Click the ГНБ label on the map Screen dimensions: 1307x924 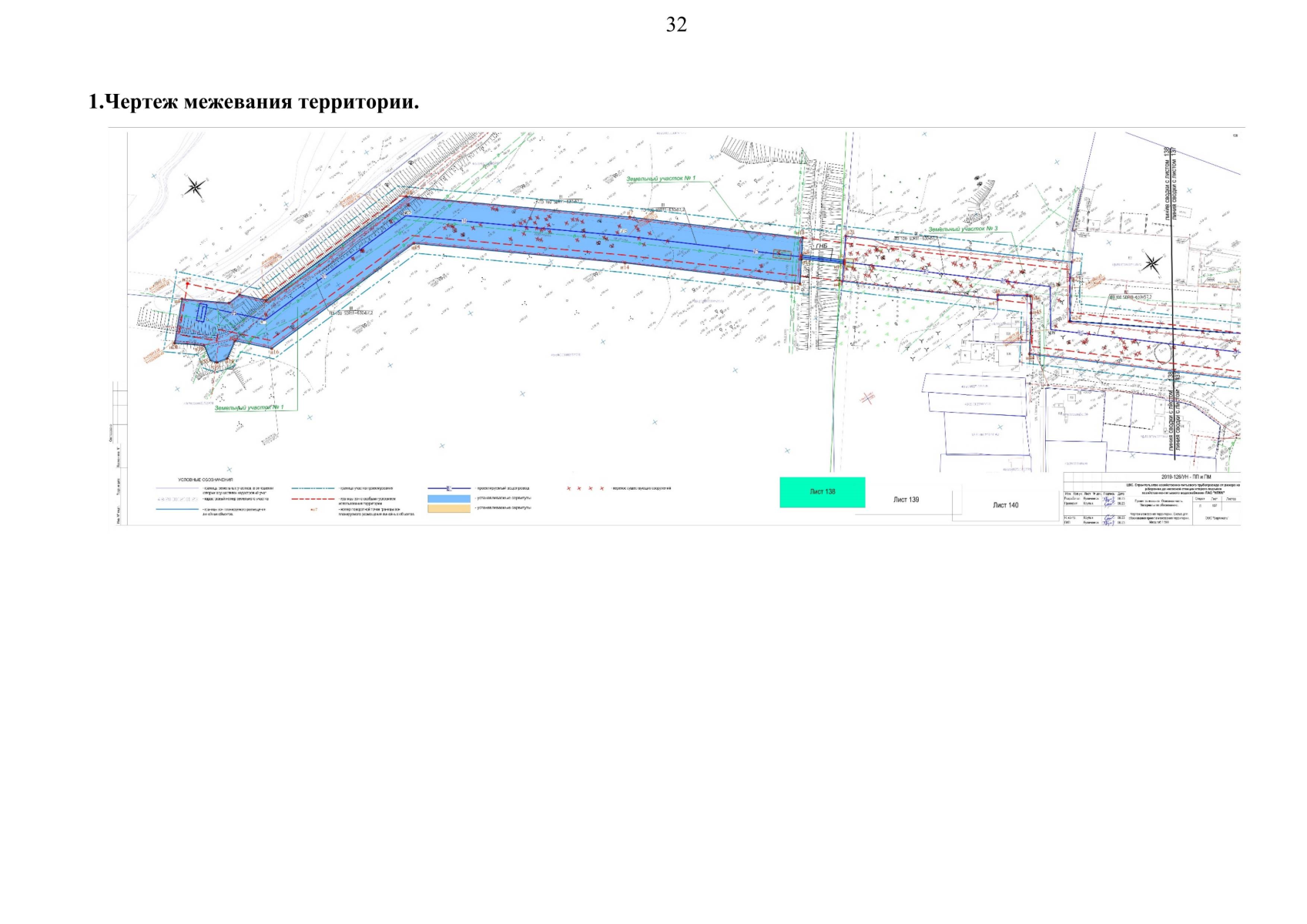pos(823,246)
